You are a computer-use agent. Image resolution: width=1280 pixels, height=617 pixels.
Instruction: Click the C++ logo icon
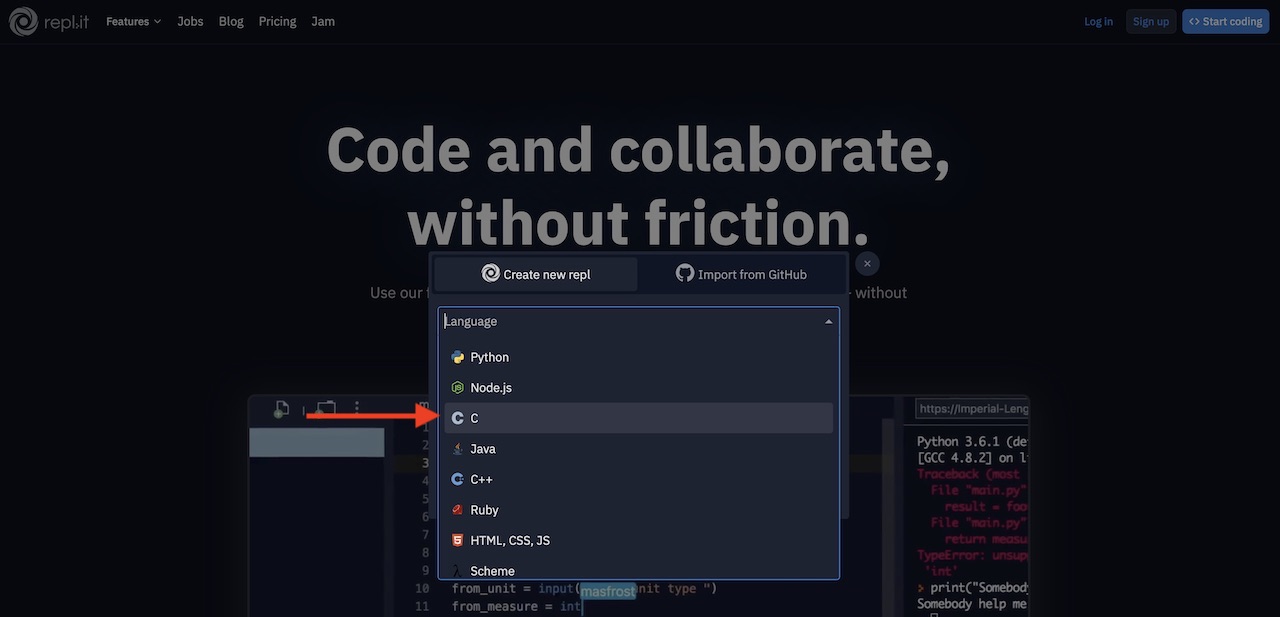point(457,479)
